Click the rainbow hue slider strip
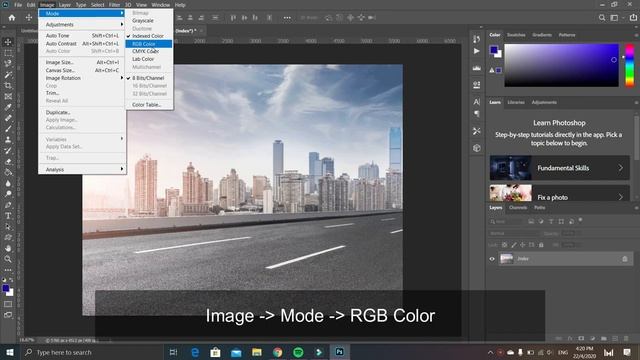This screenshot has width=640, height=360. point(630,65)
